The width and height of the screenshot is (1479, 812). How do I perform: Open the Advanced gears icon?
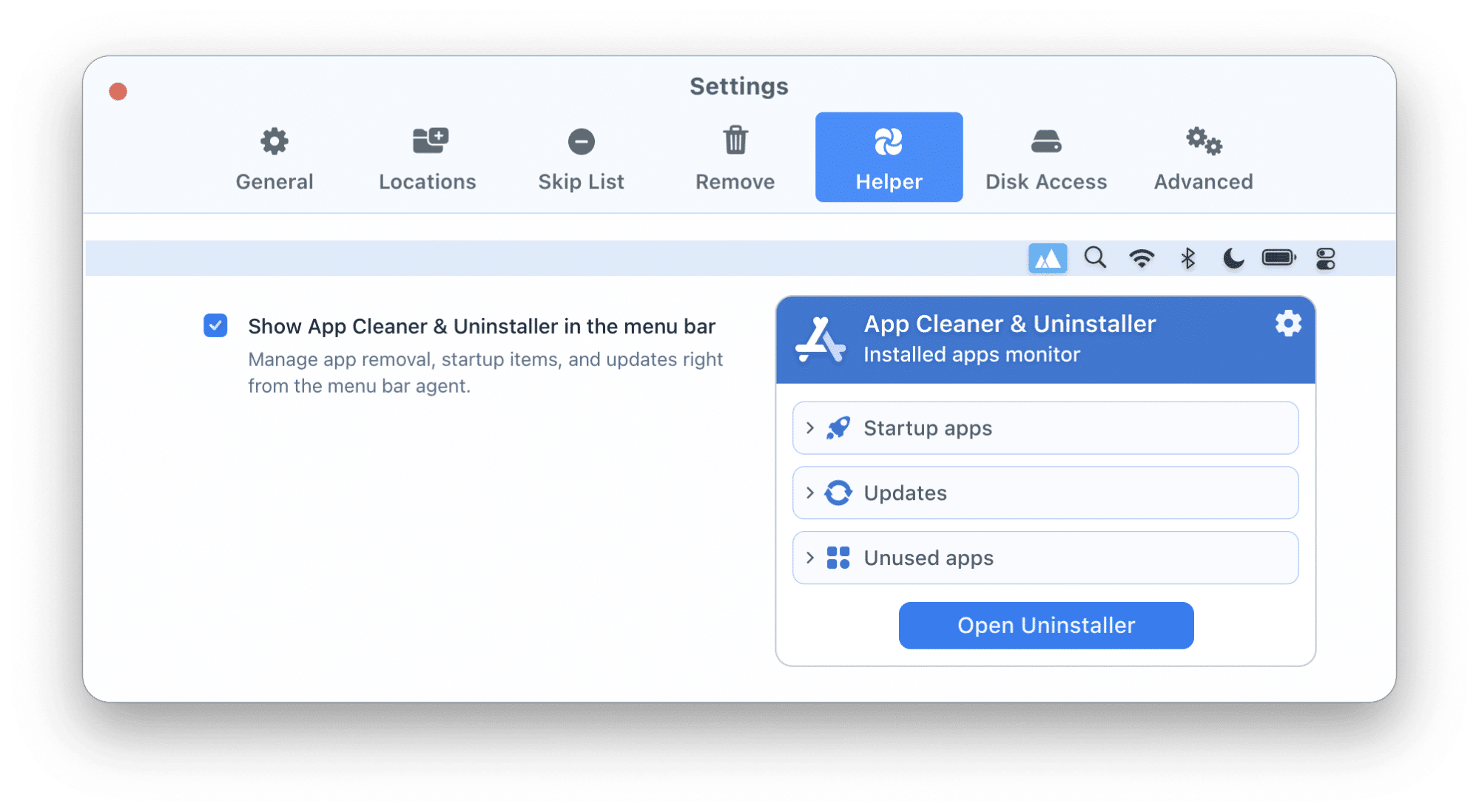coord(1202,141)
